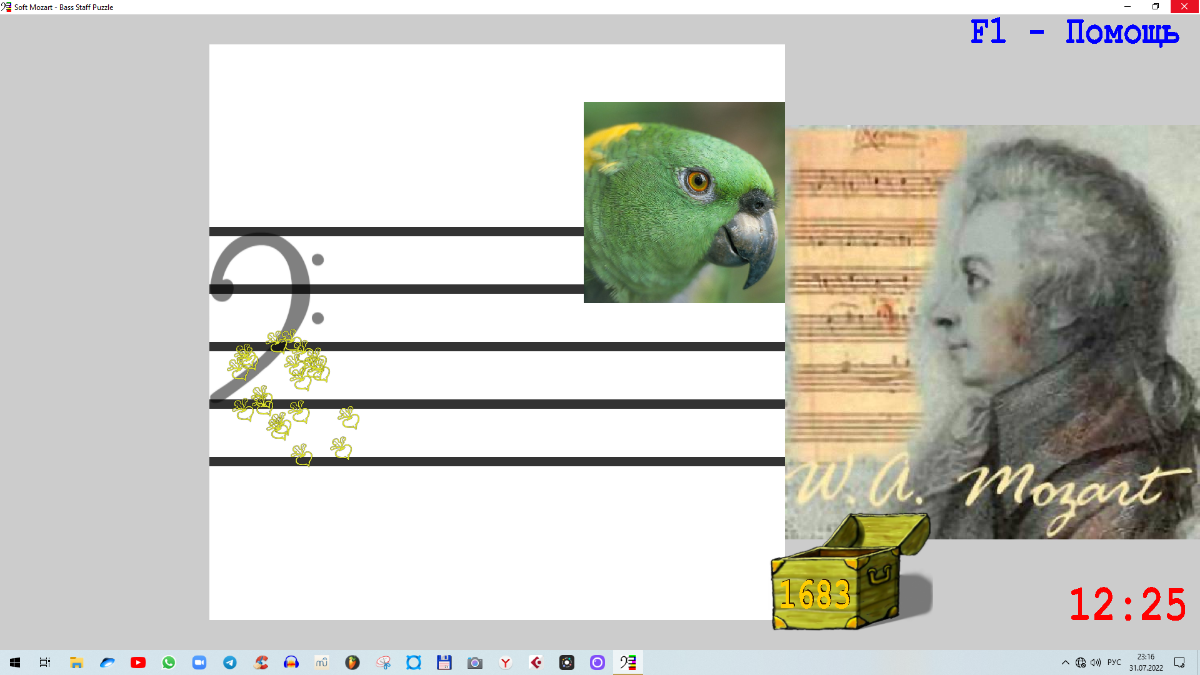Open Audacity headphones icon on taskbar

[291, 662]
